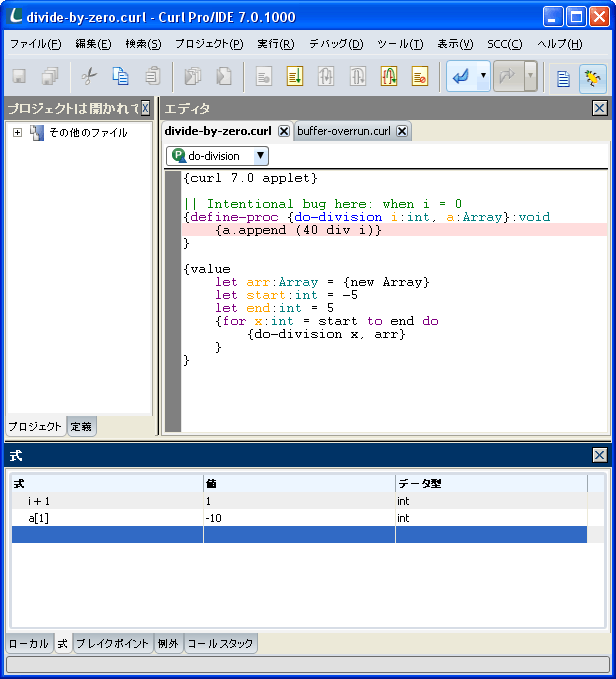The width and height of the screenshot is (616, 679).
Task: Click the その他のファイル files icon
Action: [37, 133]
